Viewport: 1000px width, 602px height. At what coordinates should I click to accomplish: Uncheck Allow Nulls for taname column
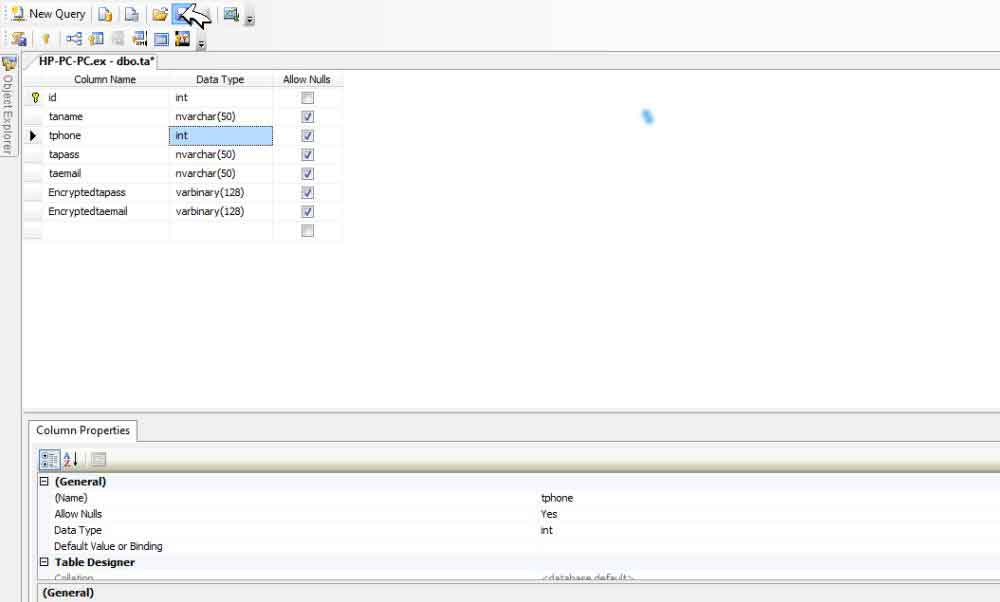click(307, 117)
